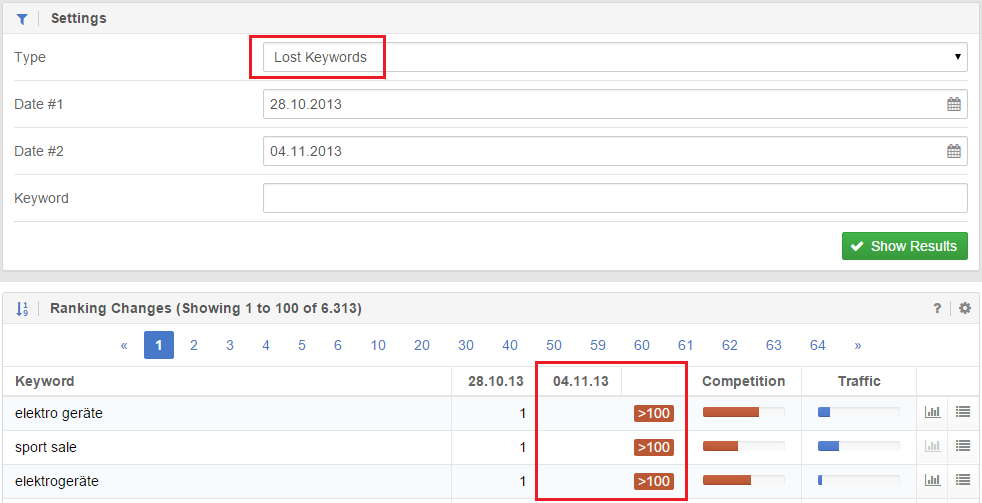Click the Traffic column header
This screenshot has width=982, height=503.
[859, 381]
